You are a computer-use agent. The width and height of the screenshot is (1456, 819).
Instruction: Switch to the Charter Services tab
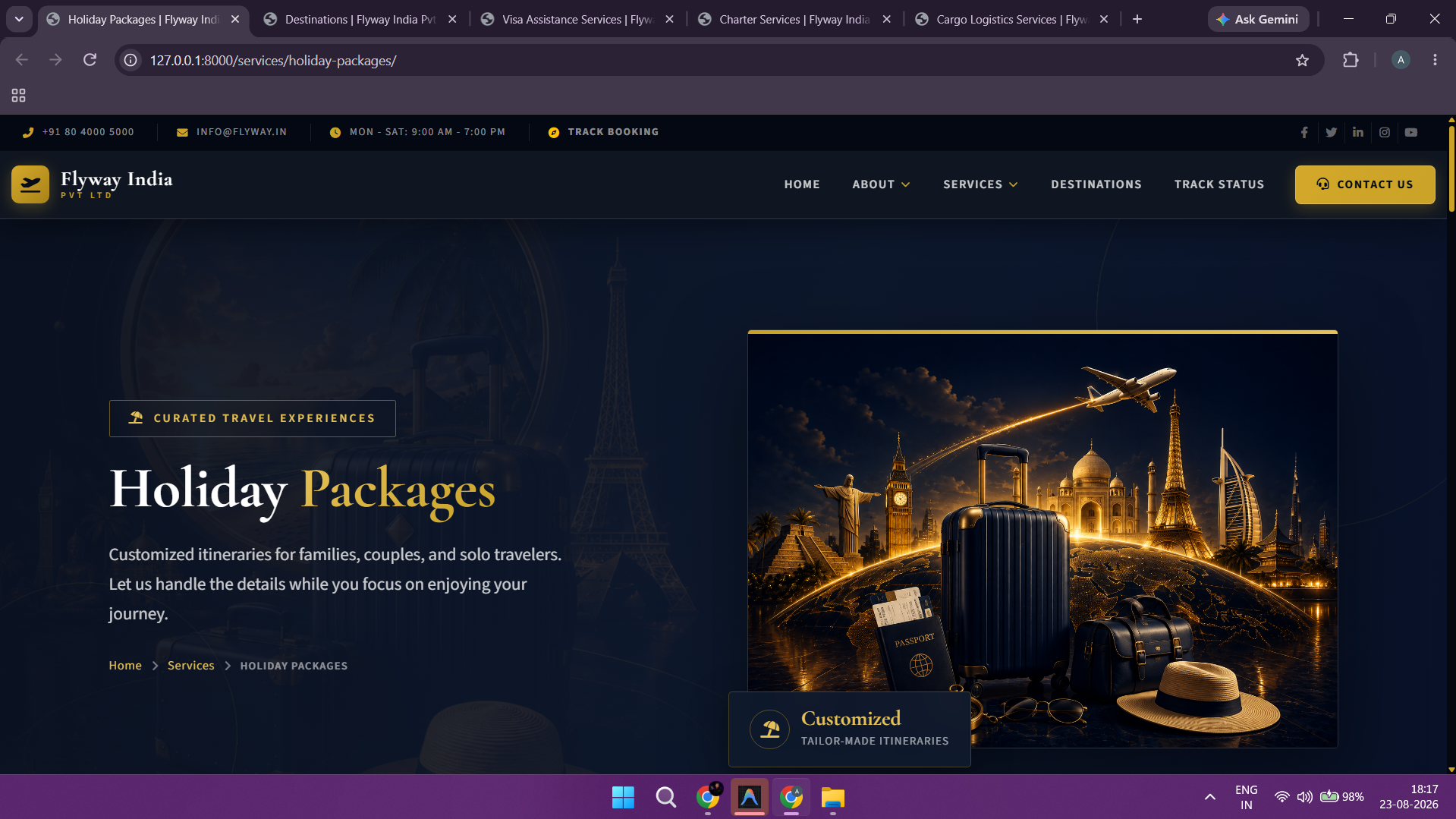point(794,20)
